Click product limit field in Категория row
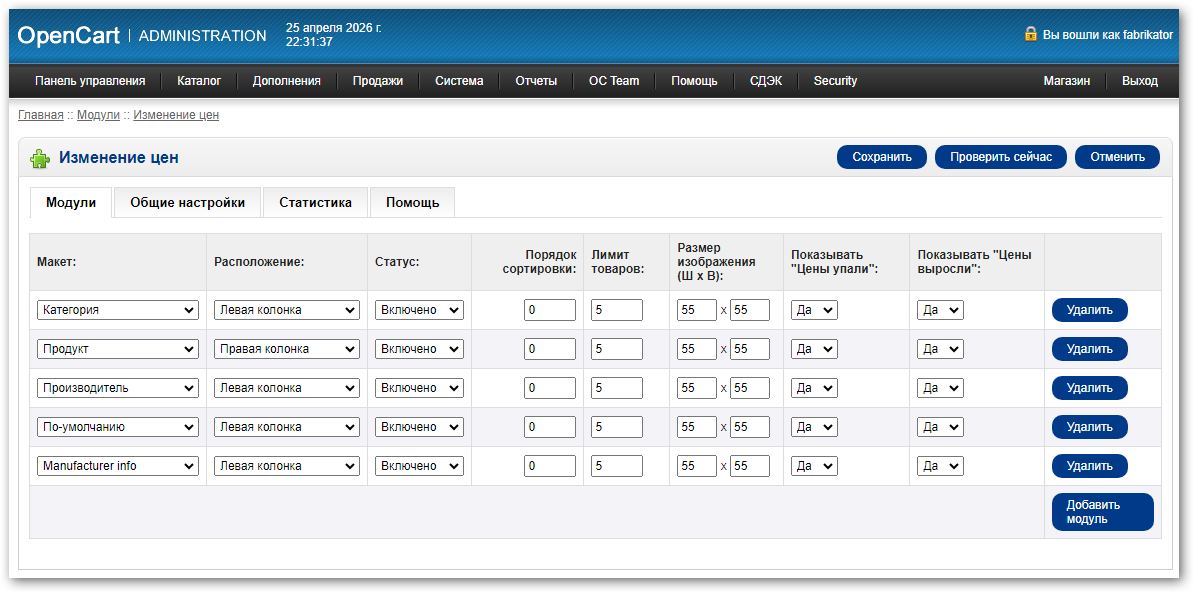1193x592 pixels. click(617, 310)
